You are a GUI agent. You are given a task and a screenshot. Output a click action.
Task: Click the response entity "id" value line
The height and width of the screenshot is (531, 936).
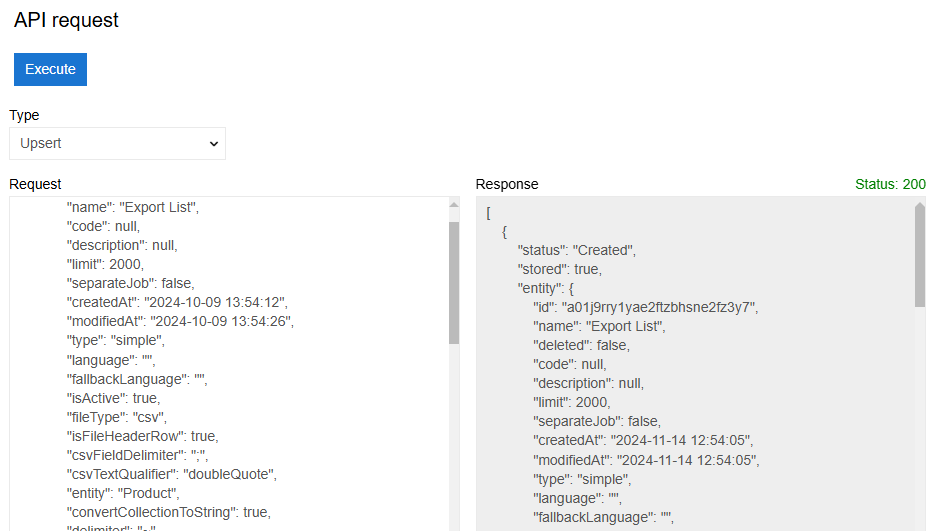pos(645,307)
